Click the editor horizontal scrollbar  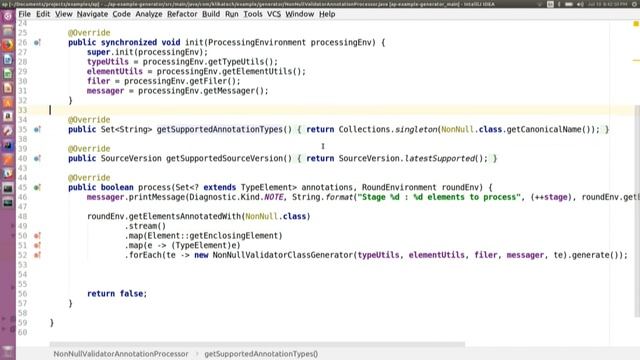(257, 344)
